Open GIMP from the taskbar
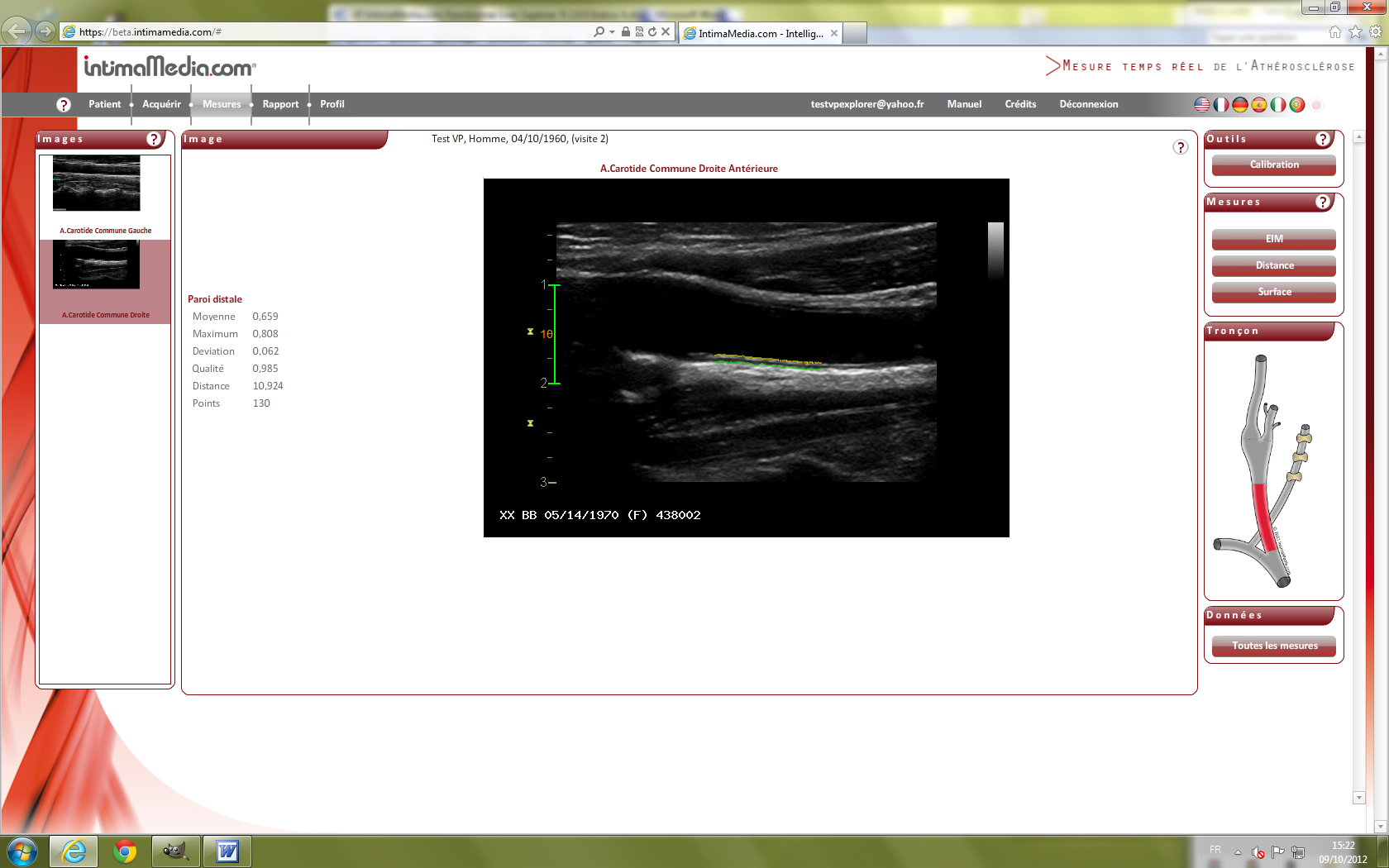The image size is (1389, 868). [175, 851]
